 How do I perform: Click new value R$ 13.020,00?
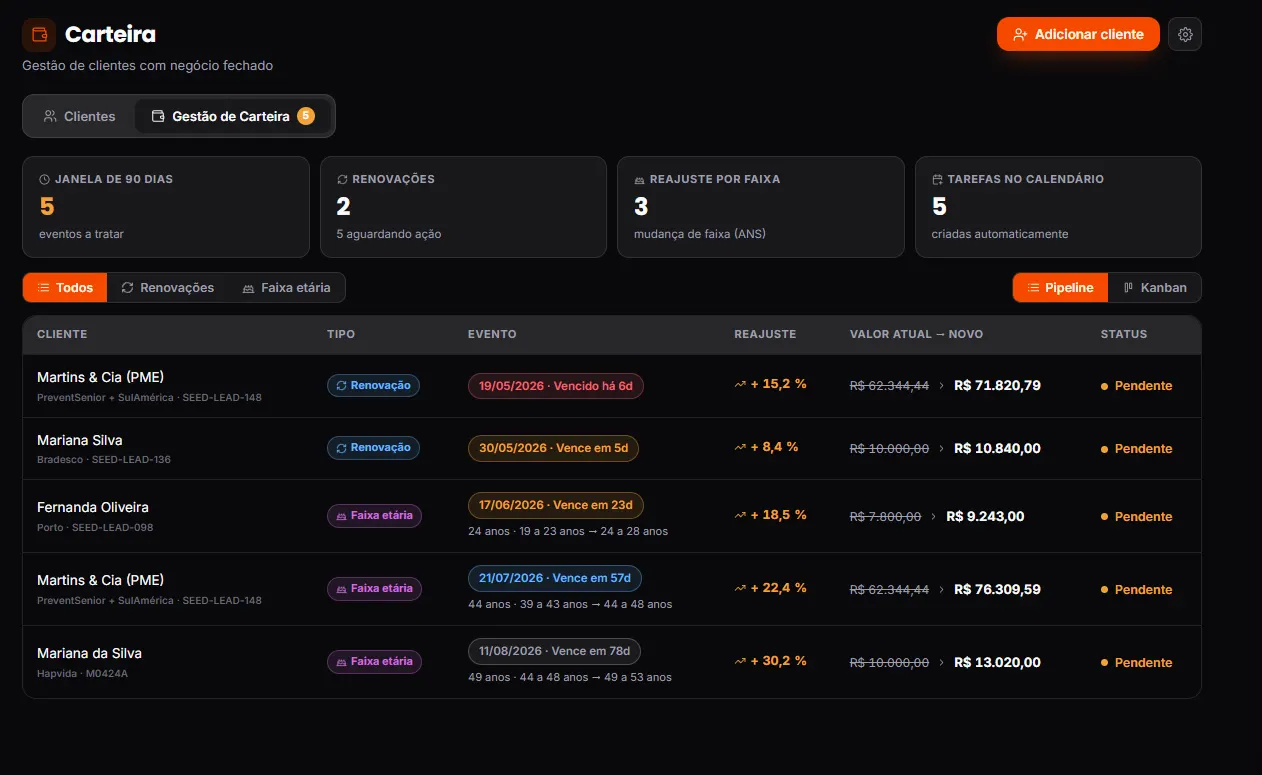[997, 662]
